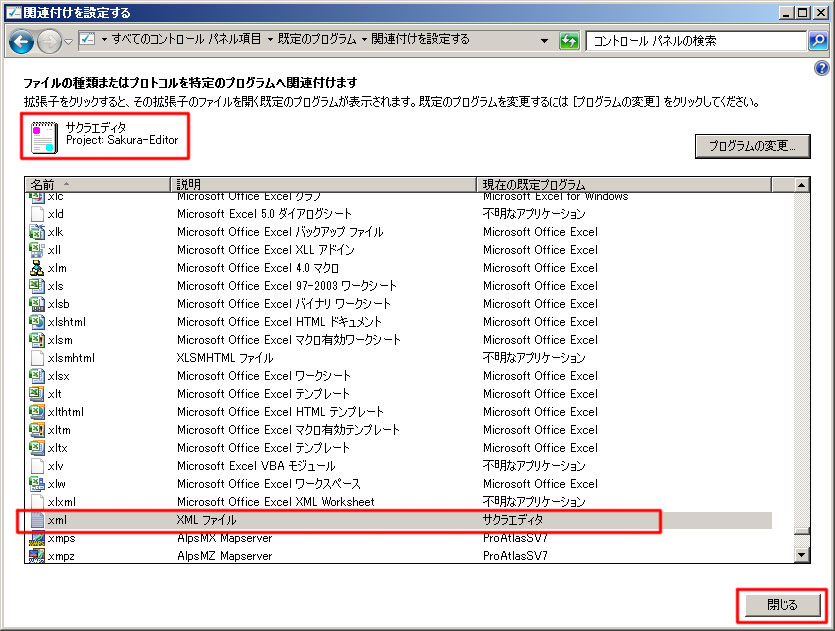Select the xmpz Mapserver icon
The width and height of the screenshot is (835, 631).
(x=37, y=556)
